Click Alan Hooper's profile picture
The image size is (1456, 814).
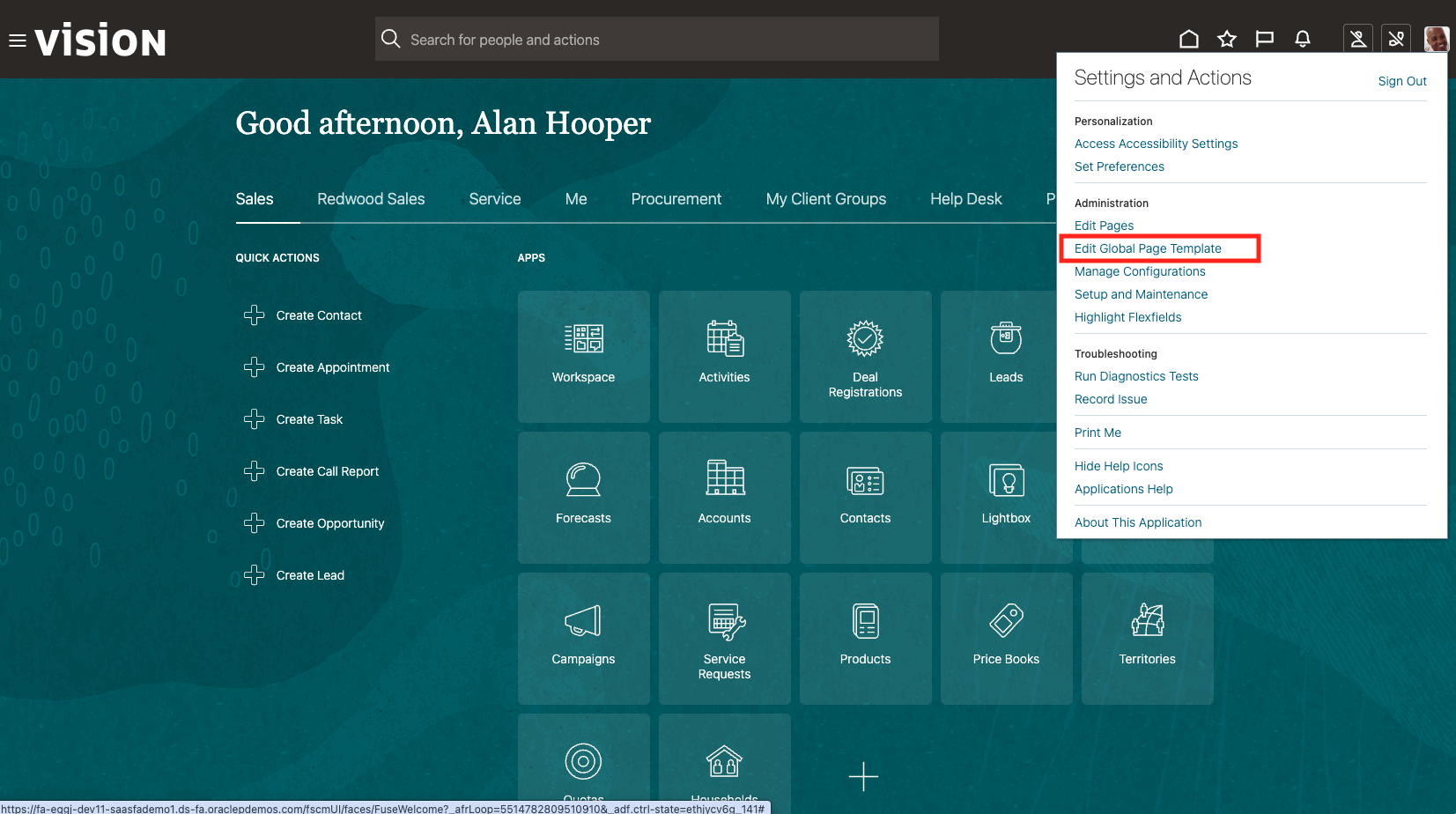click(x=1437, y=39)
